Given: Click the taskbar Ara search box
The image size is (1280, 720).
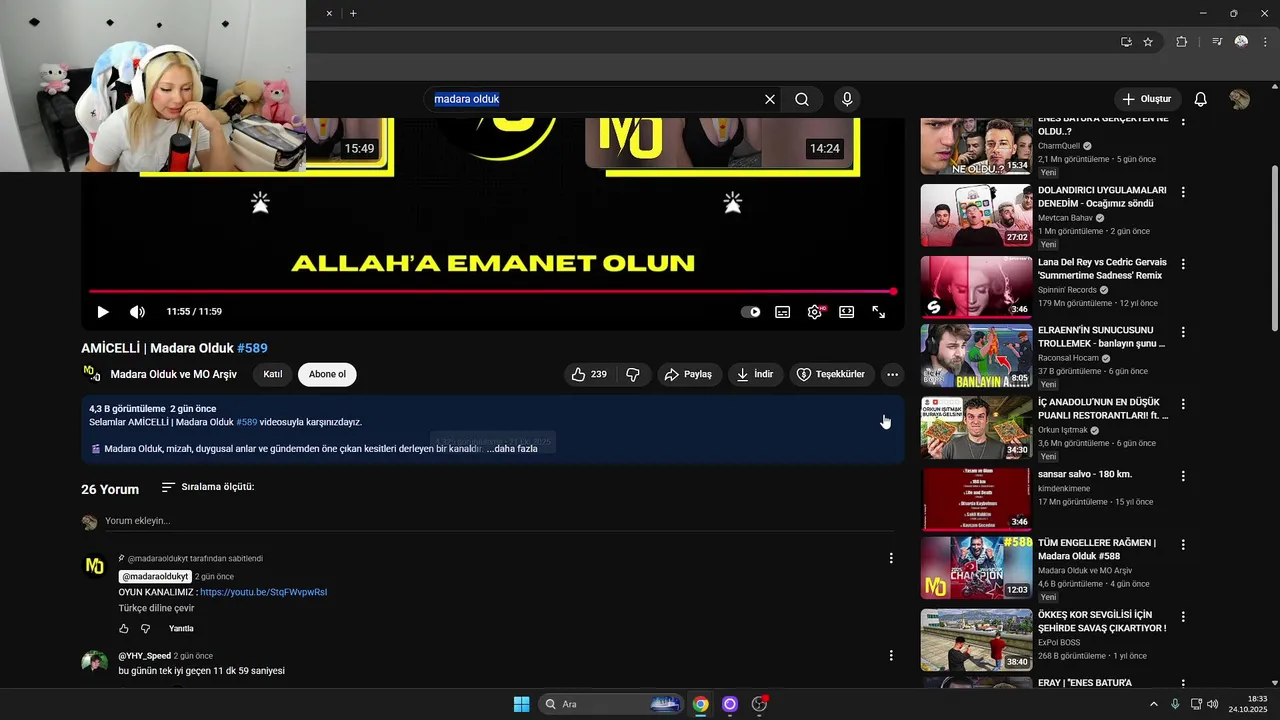Looking at the screenshot, I should pos(612,704).
